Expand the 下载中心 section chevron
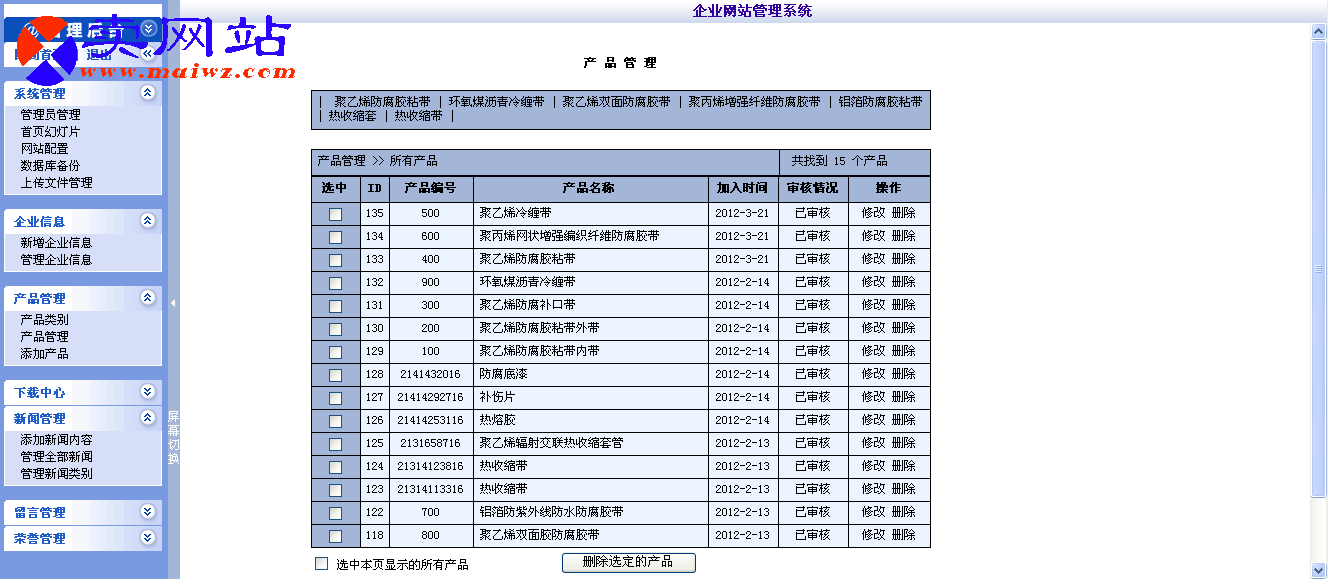The image size is (1329, 579). pyautogui.click(x=148, y=392)
